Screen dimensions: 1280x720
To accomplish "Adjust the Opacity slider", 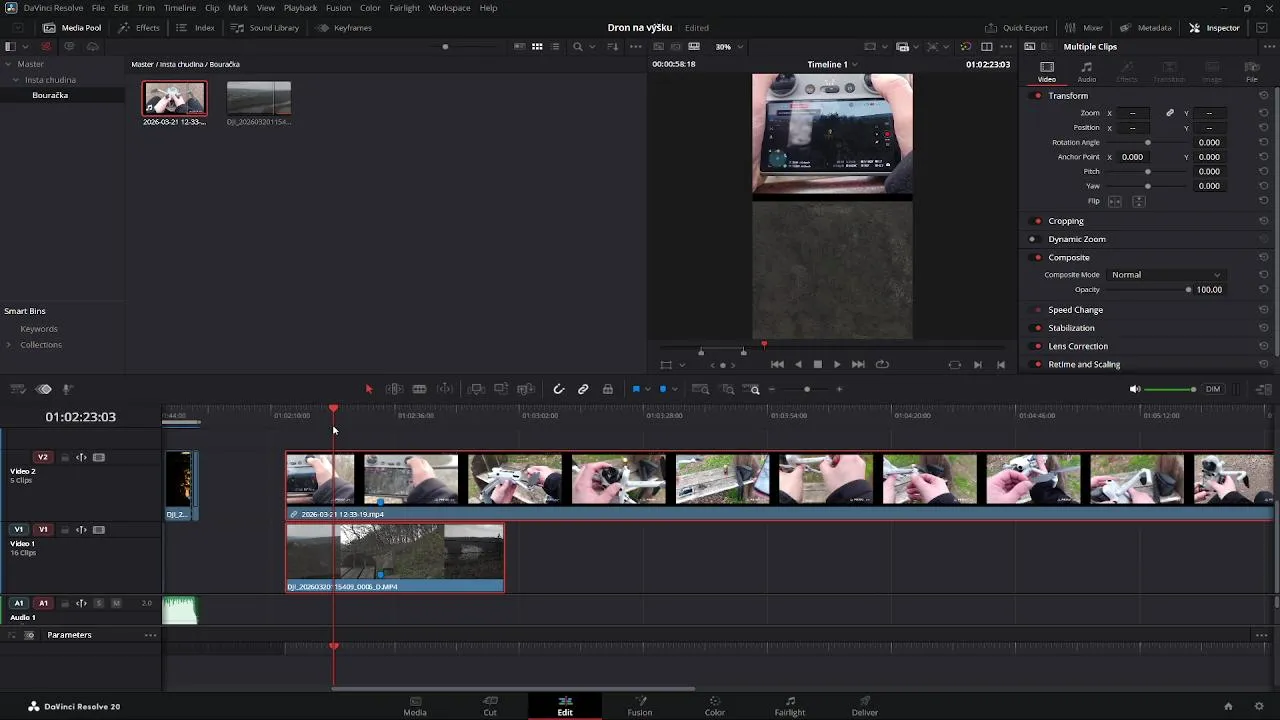I will [1147, 290].
